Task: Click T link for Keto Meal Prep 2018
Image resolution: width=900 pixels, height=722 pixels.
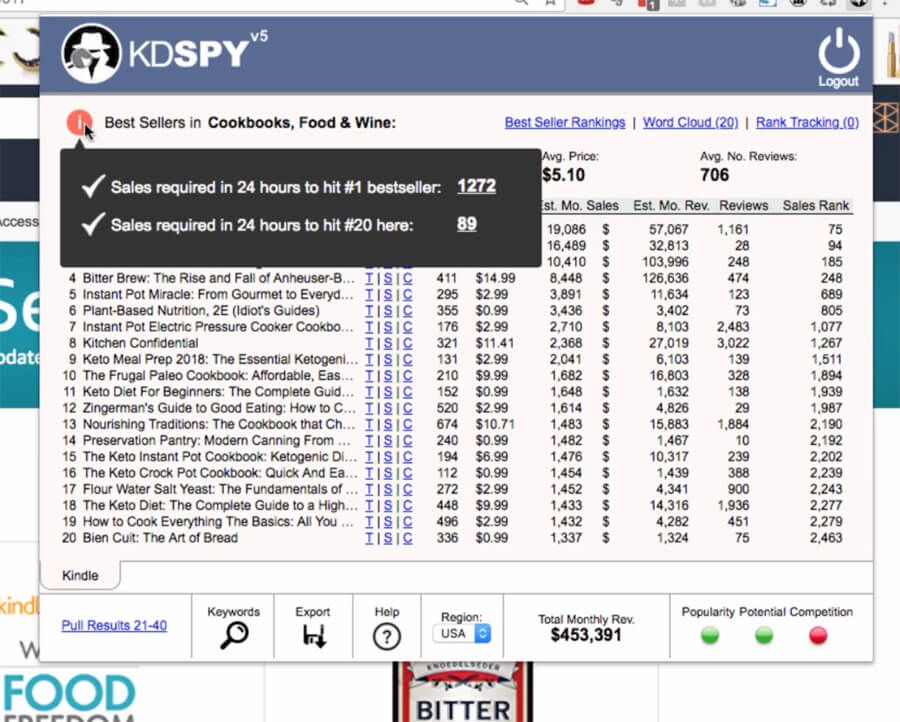Action: (x=369, y=359)
